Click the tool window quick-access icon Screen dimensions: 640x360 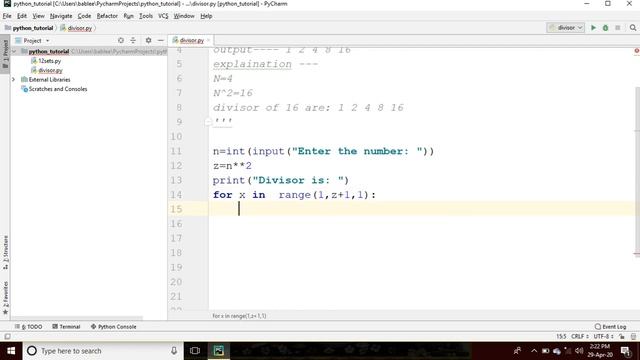(7, 336)
